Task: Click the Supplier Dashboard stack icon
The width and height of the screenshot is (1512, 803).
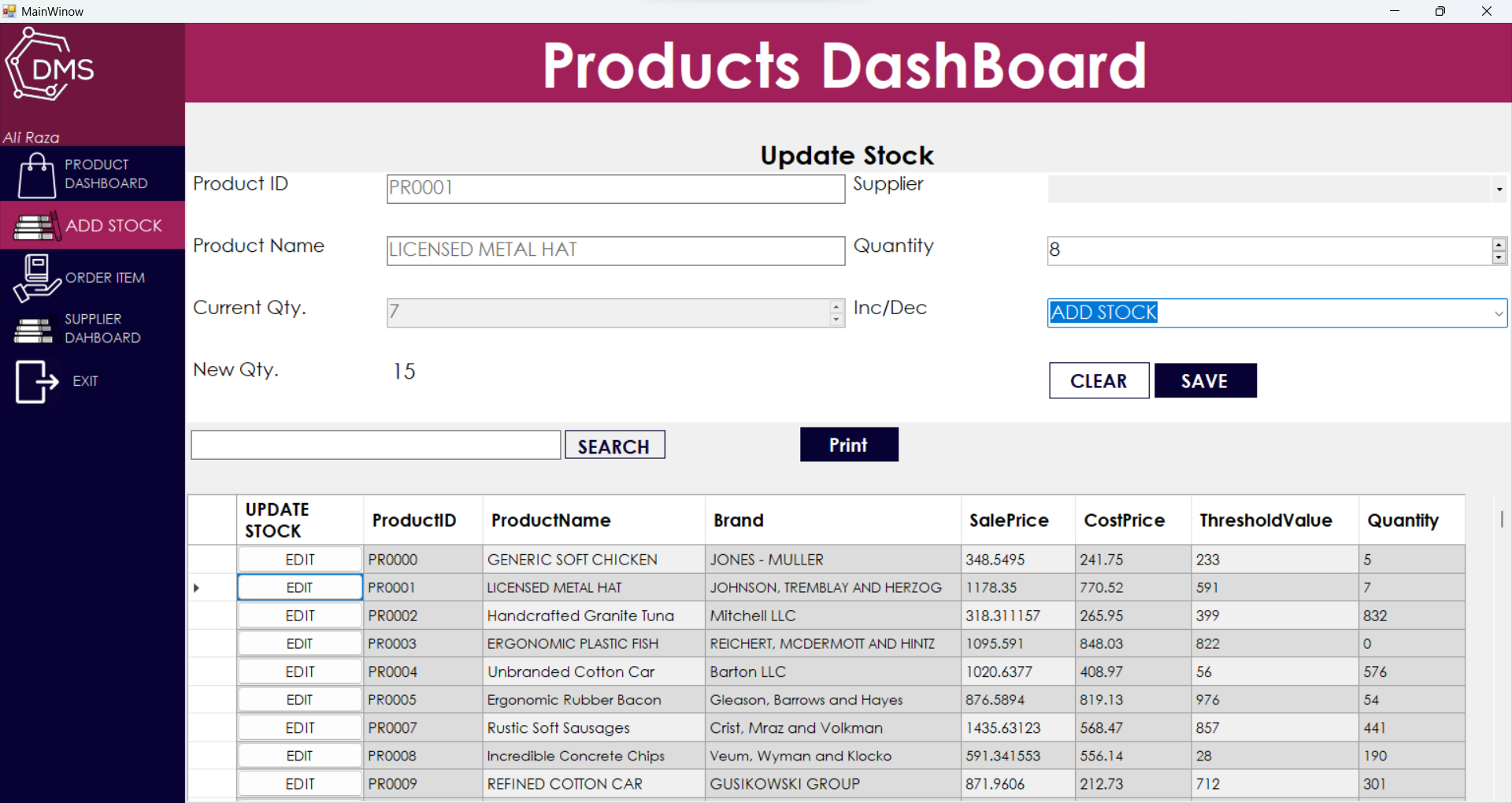Action: (x=34, y=330)
